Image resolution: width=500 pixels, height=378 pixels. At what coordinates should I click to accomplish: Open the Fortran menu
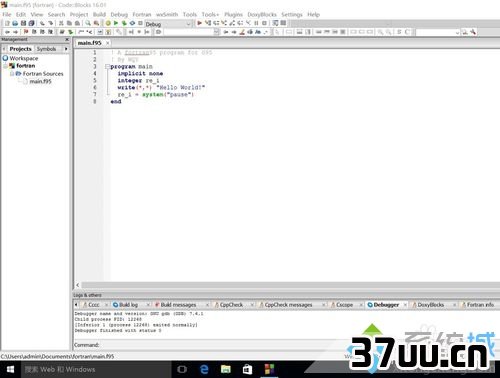(x=142, y=14)
